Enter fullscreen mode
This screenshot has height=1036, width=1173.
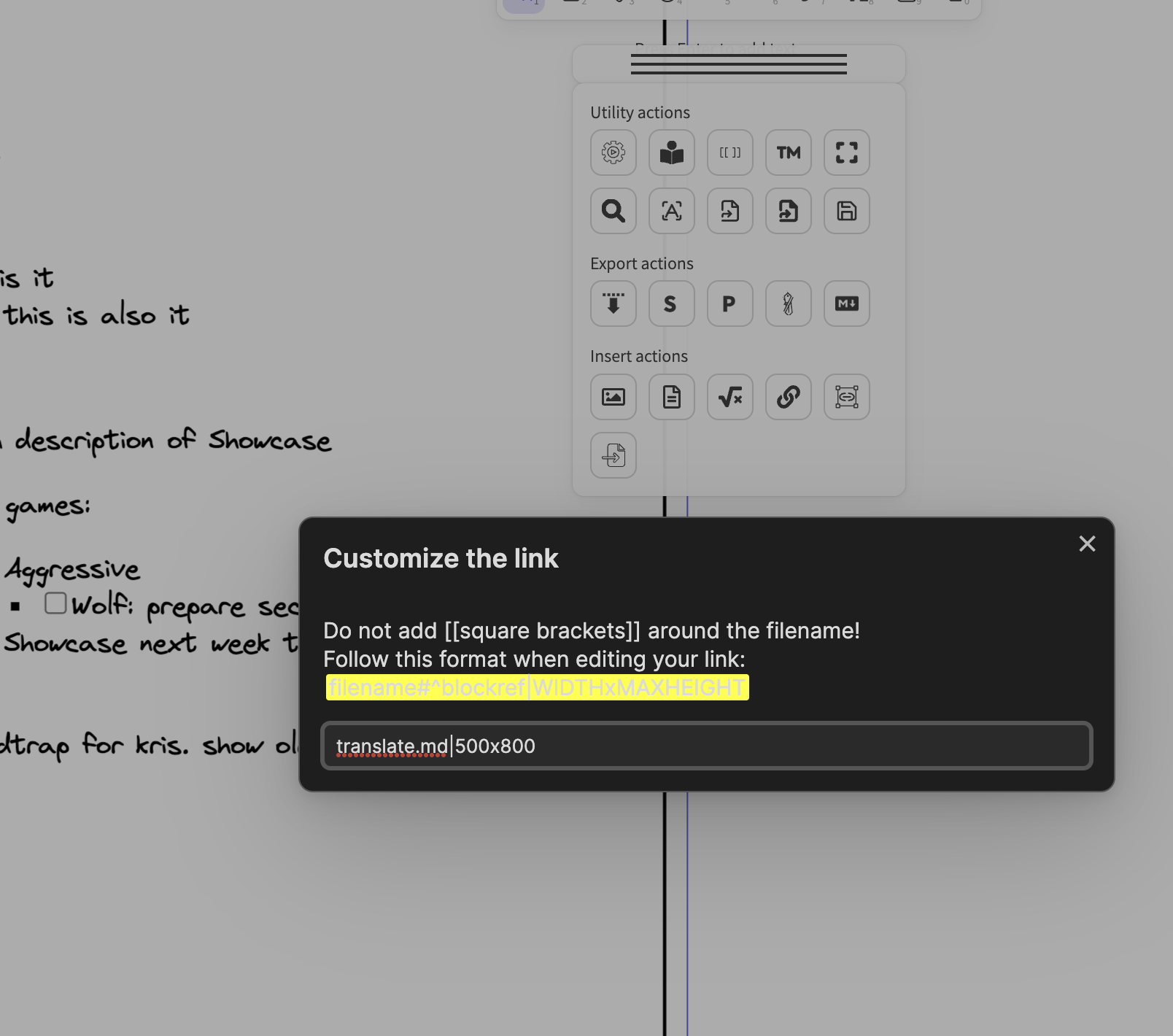pos(846,153)
